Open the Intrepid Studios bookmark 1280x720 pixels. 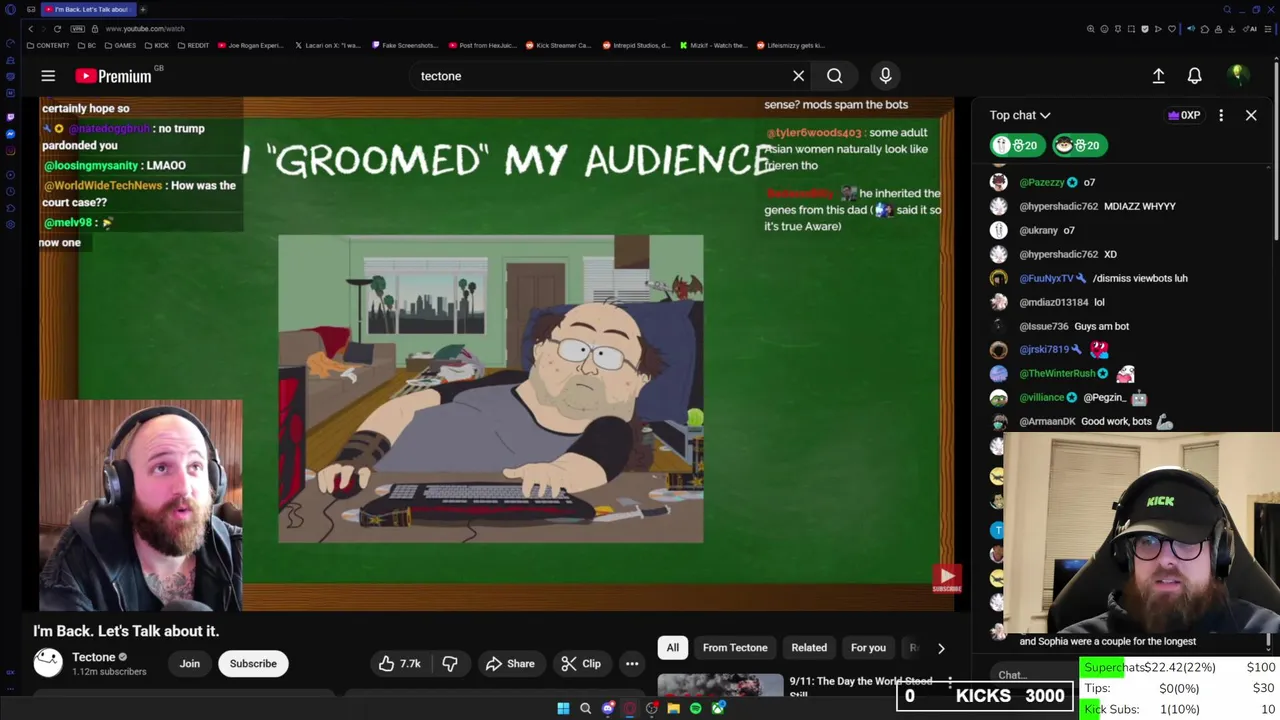(x=635, y=45)
